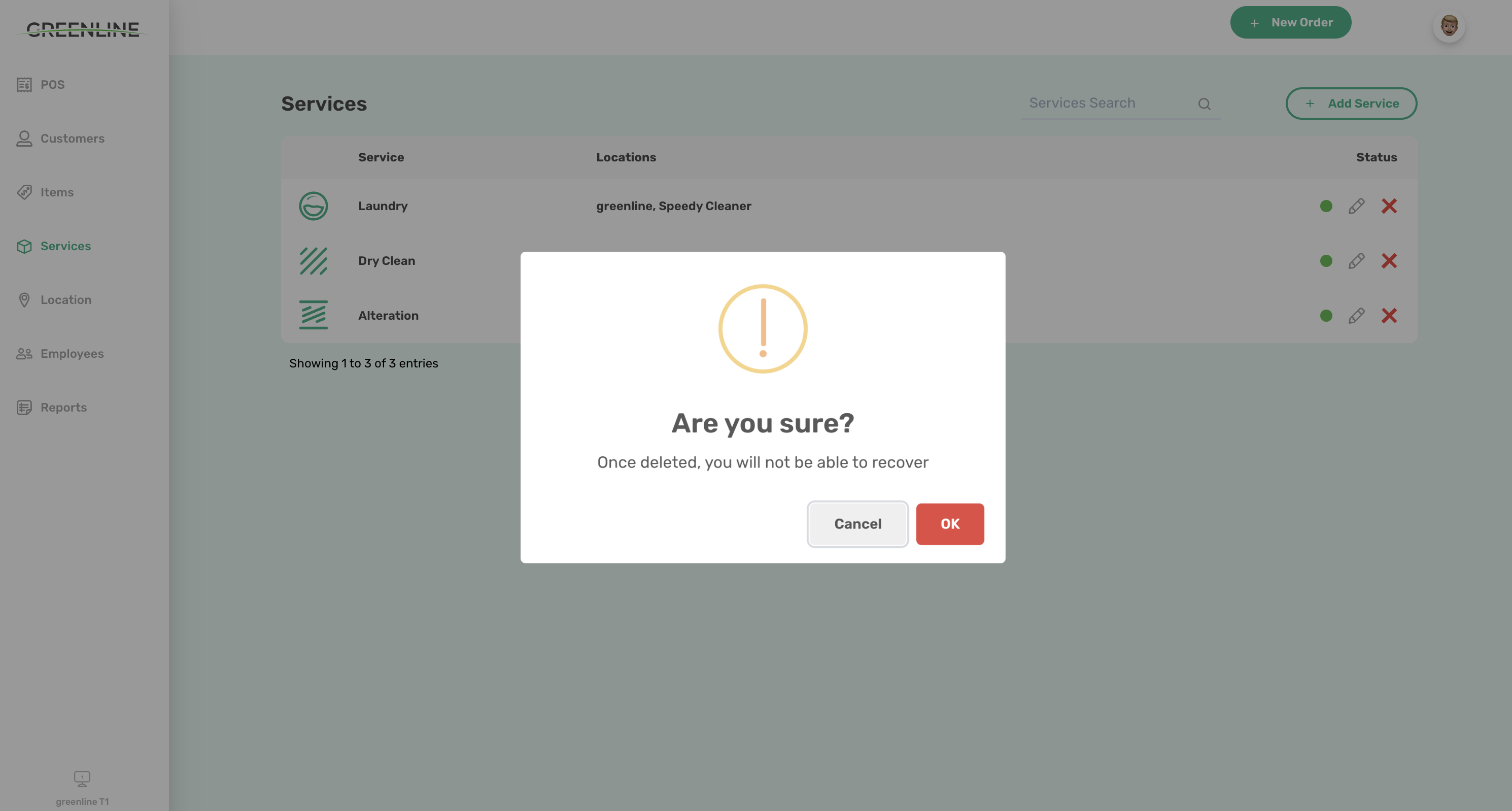Click the Laundry service icon
Image resolution: width=1512 pixels, height=811 pixels.
pos(313,206)
